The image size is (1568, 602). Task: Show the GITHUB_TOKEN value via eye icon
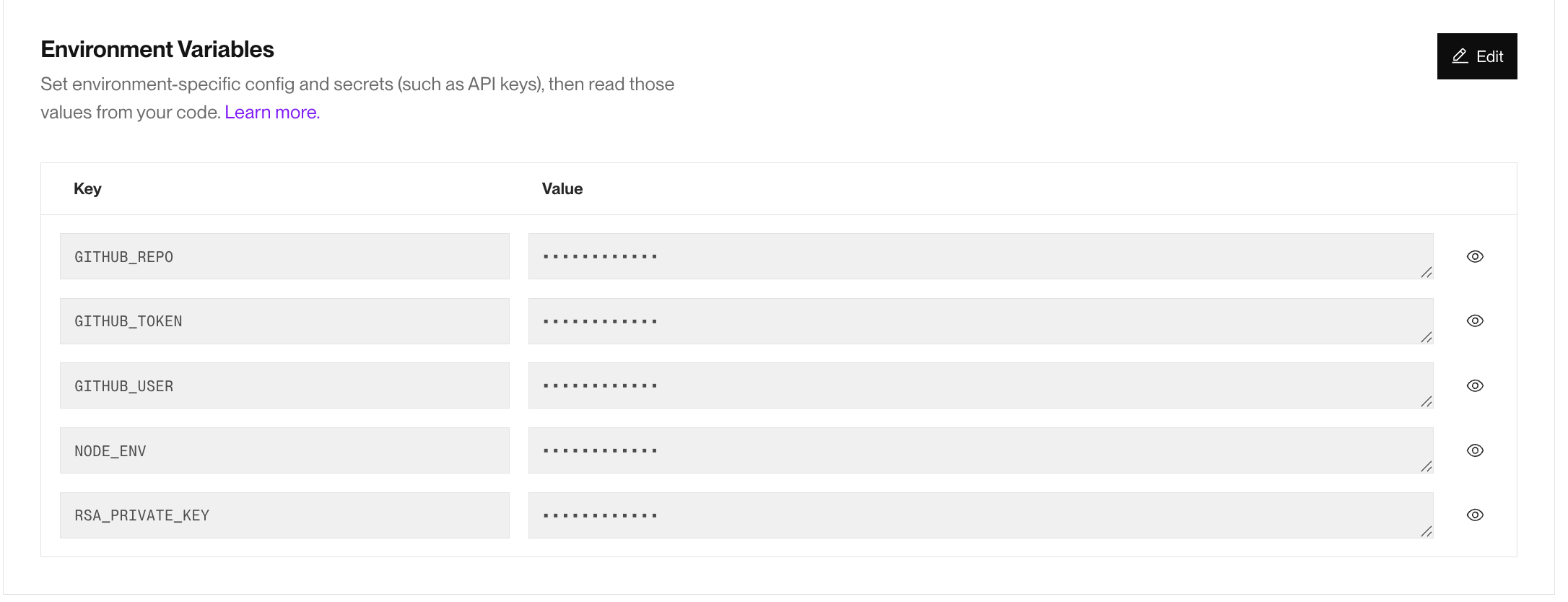pos(1475,320)
